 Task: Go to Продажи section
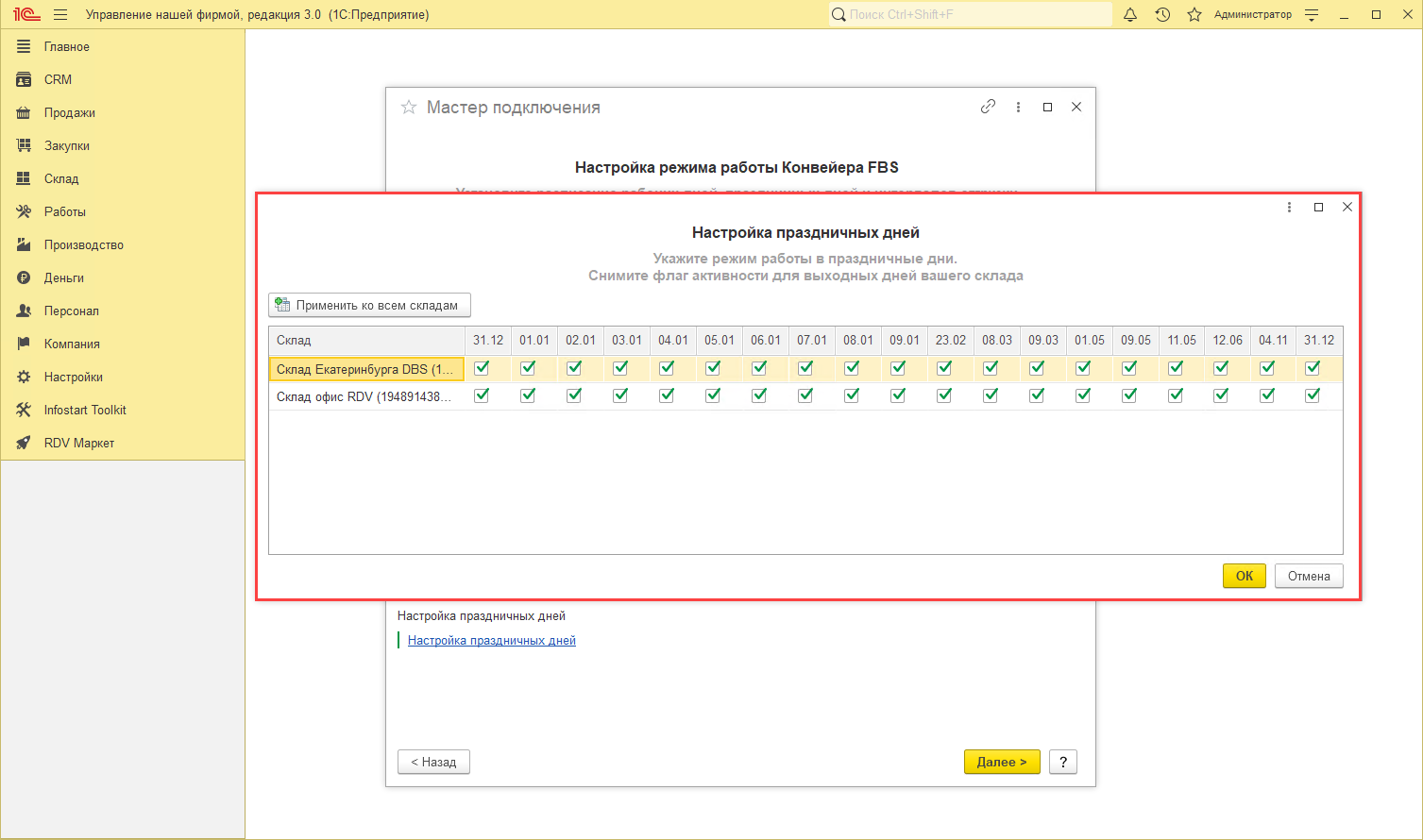pyautogui.click(x=69, y=112)
